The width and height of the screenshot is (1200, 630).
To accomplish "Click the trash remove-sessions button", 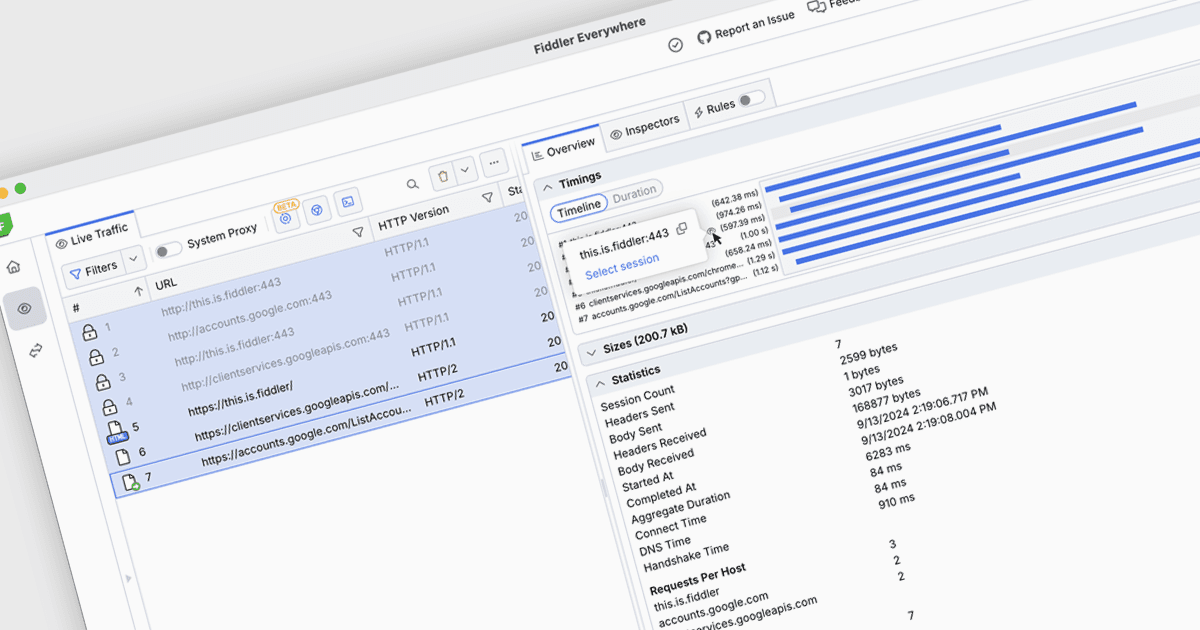I will [442, 175].
